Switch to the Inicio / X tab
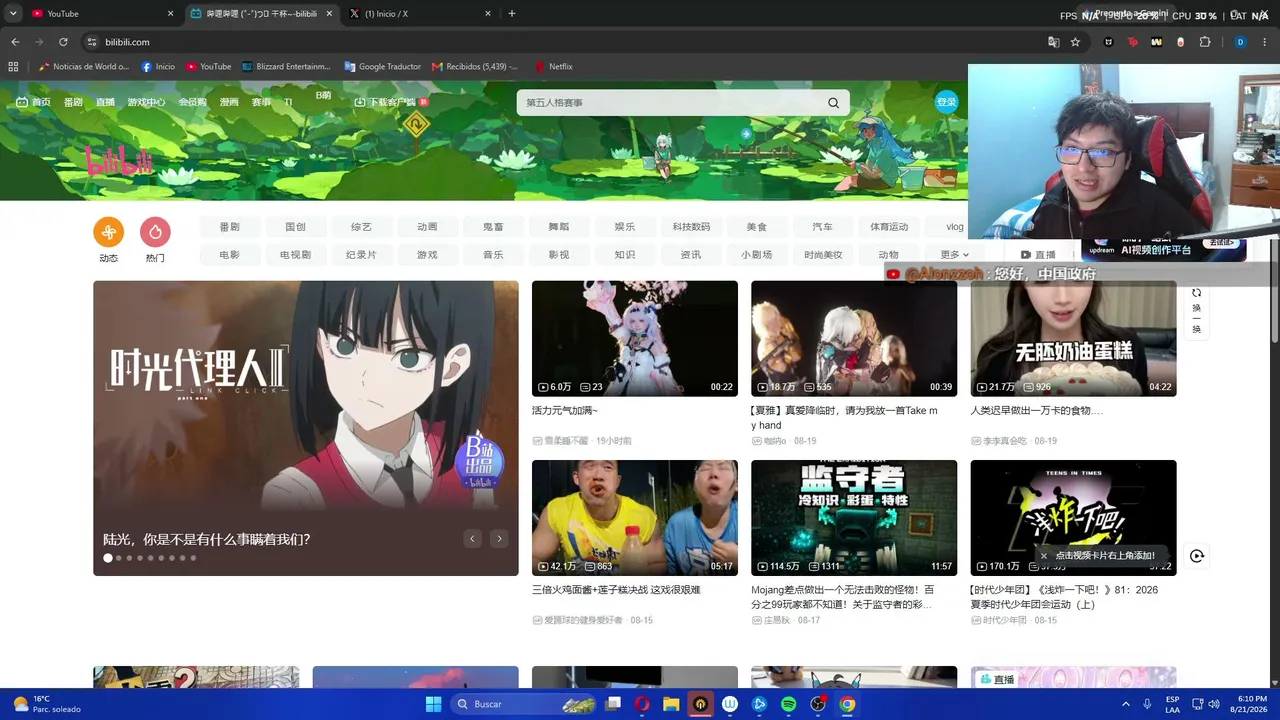The width and height of the screenshot is (1280, 720). pos(421,14)
